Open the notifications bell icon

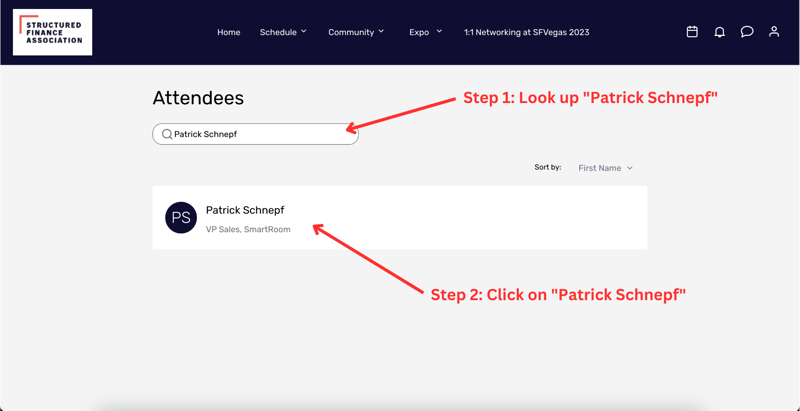[x=719, y=32]
